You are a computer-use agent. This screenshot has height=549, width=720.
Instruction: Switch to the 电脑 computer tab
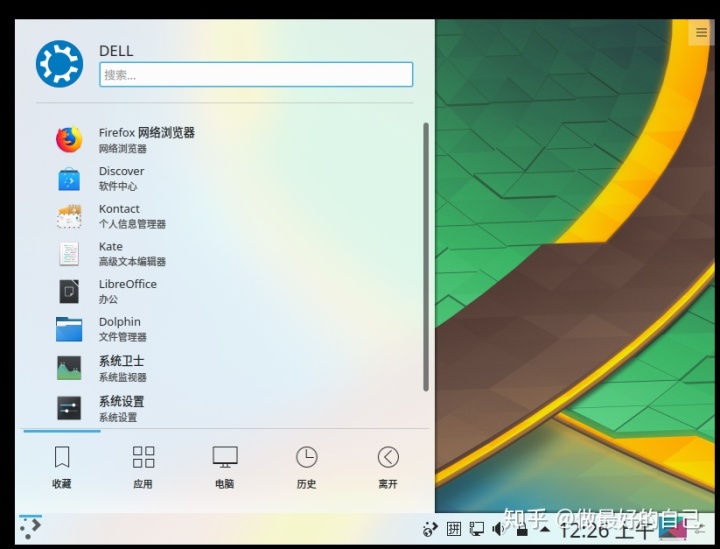[225, 467]
